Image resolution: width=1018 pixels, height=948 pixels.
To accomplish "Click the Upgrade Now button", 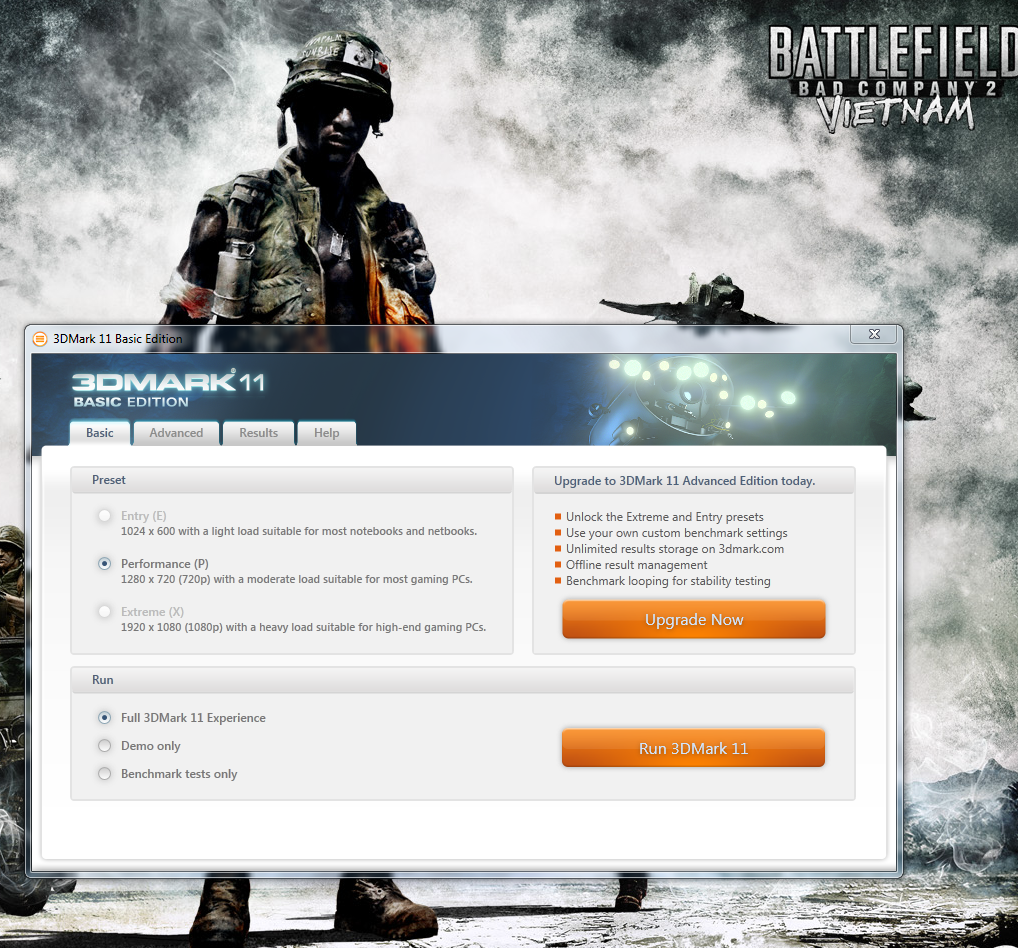I will [x=693, y=619].
